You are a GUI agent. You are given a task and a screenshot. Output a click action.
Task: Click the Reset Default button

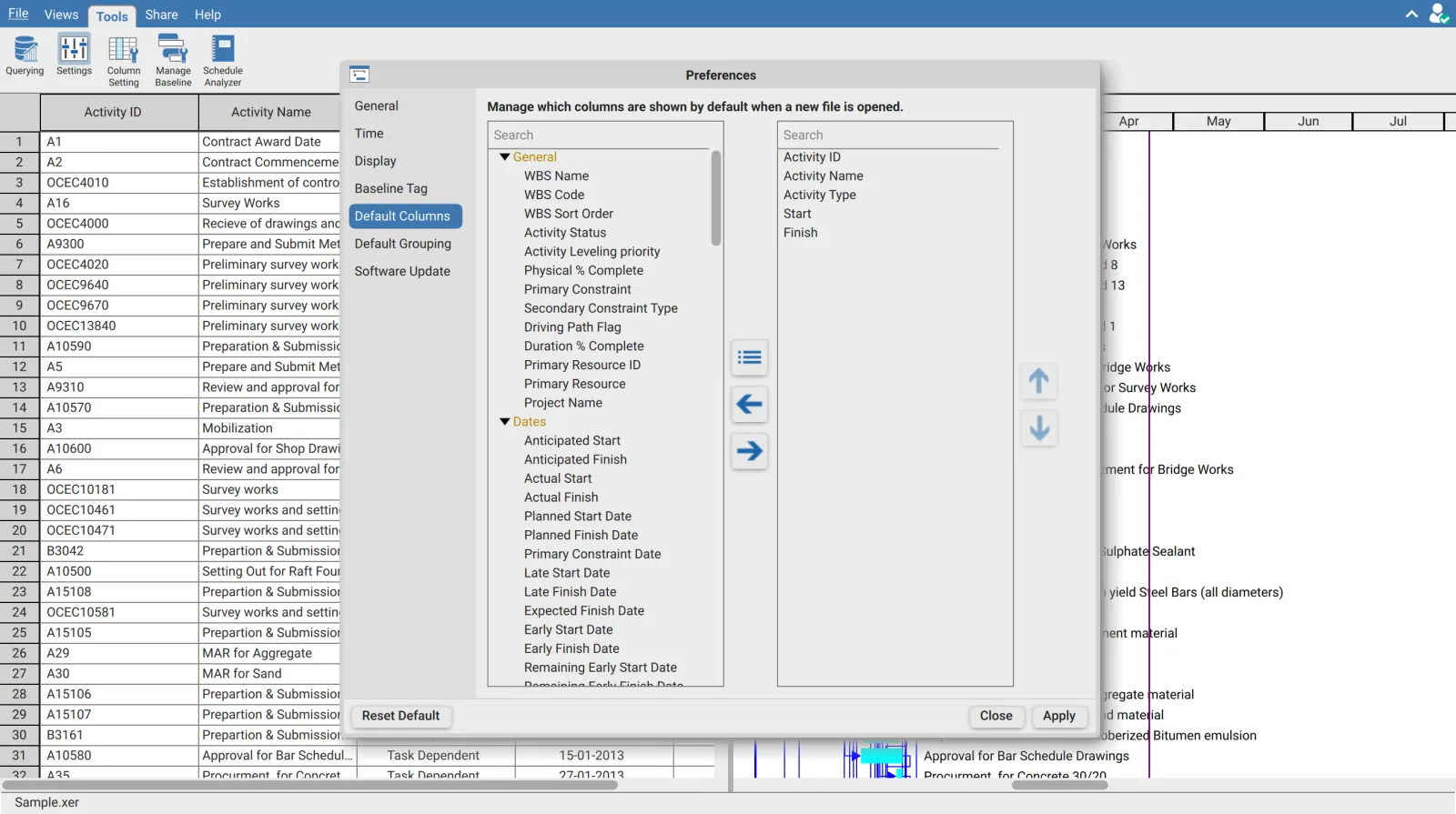tap(400, 716)
